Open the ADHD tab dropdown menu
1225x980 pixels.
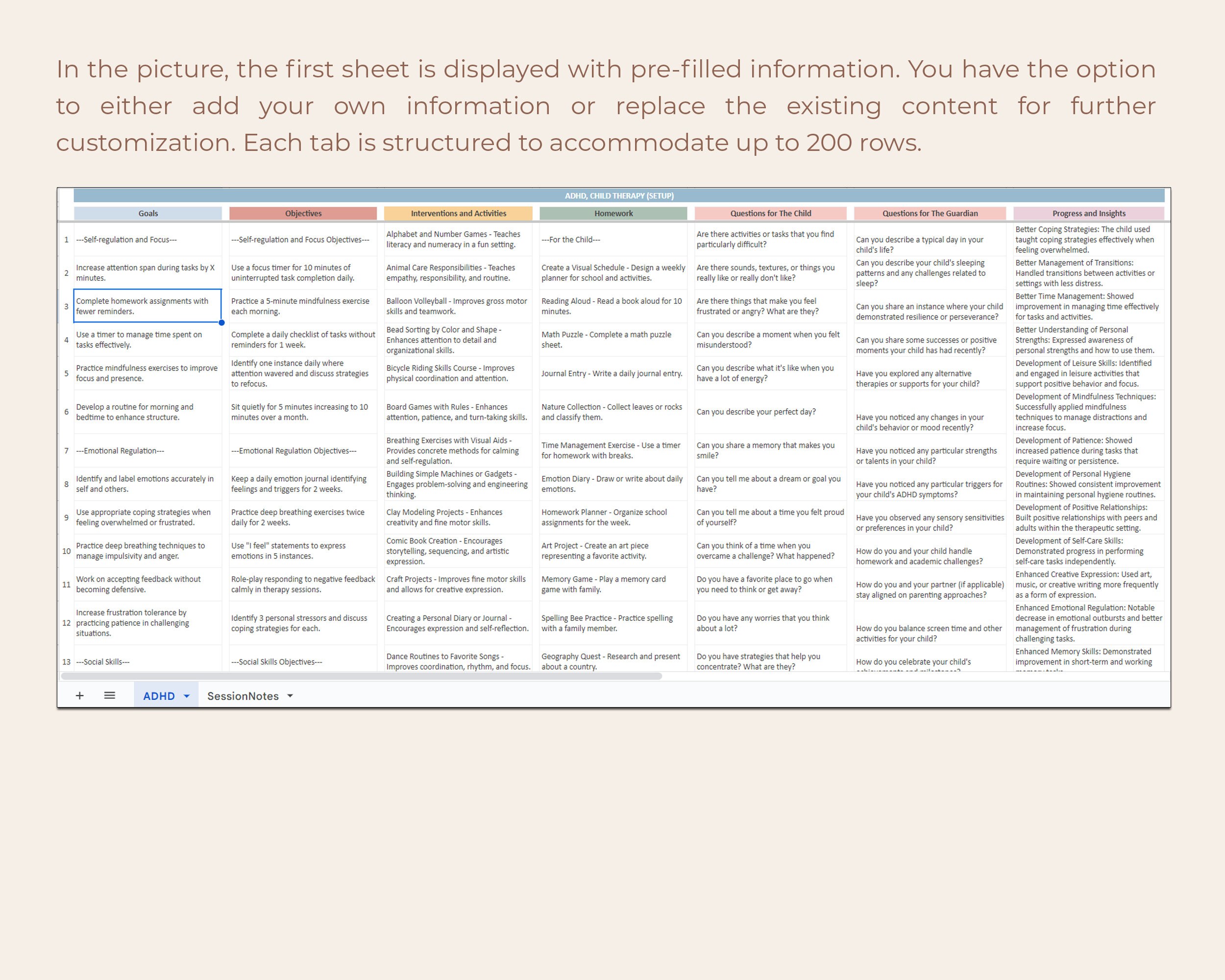(185, 695)
